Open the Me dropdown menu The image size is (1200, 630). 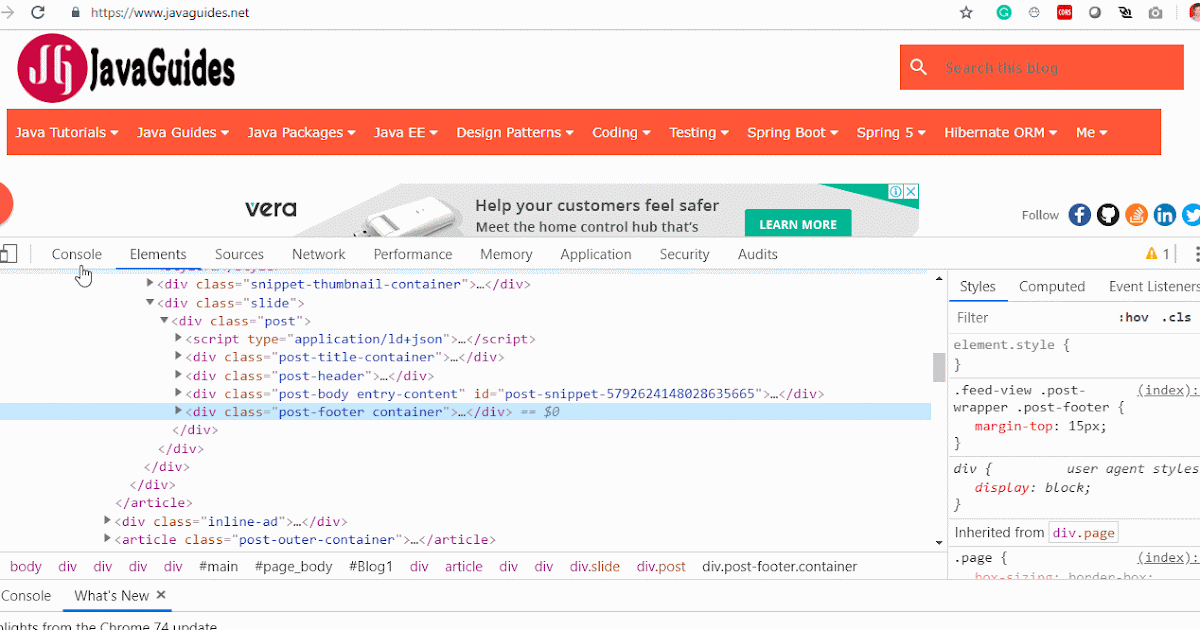(x=1091, y=132)
